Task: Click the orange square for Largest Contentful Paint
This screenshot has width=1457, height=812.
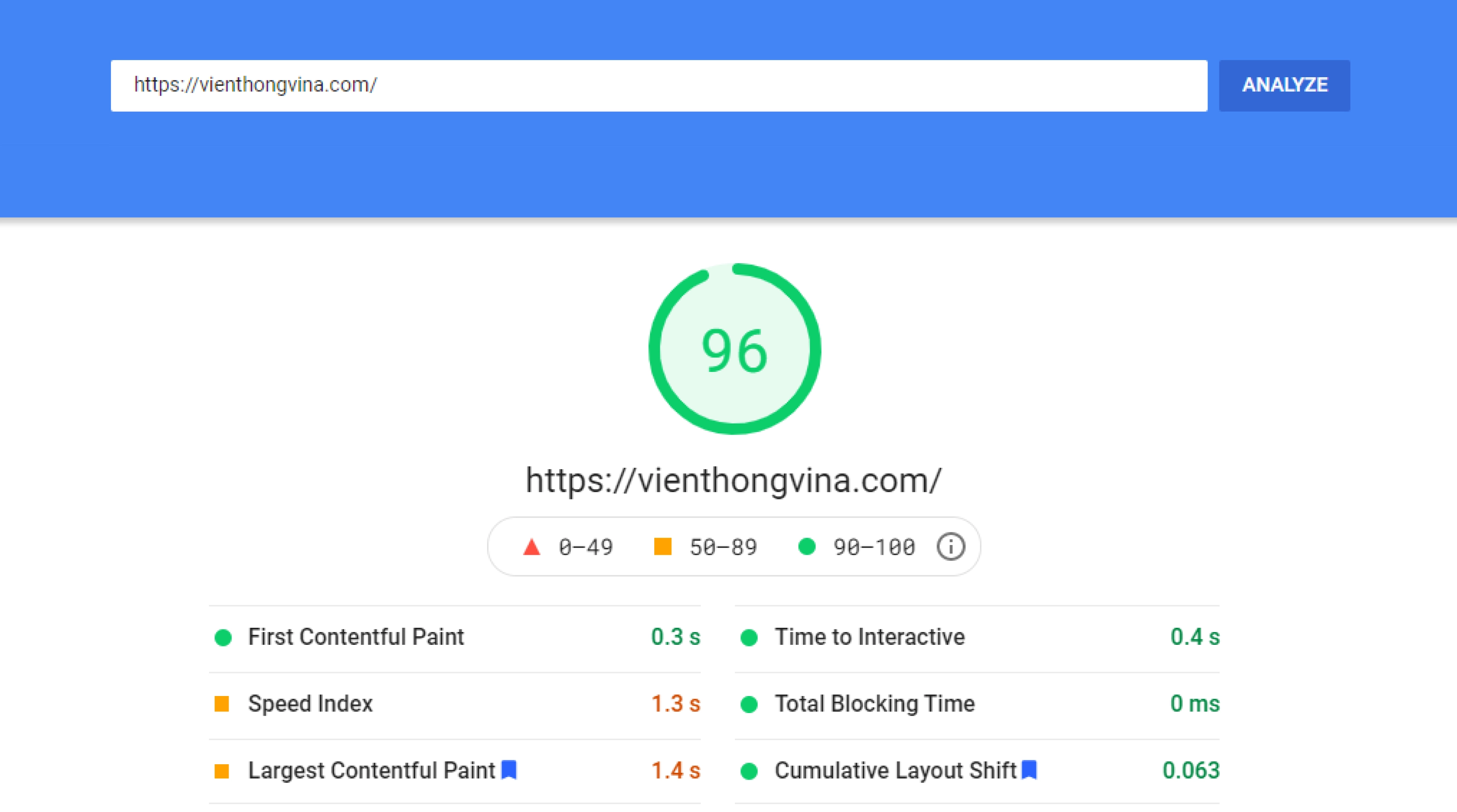Action: 222,771
